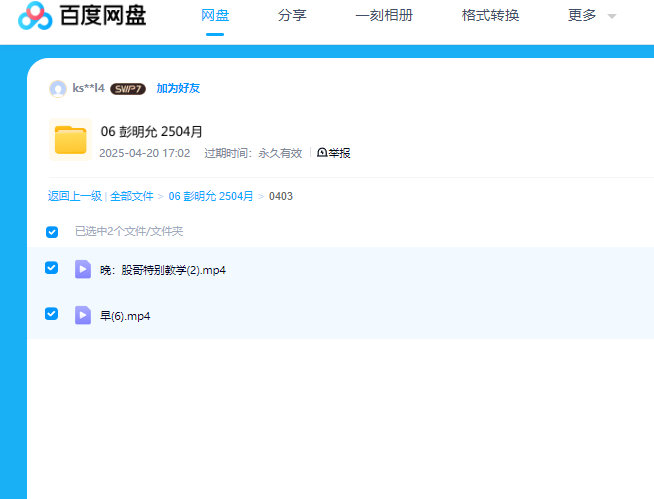The height and width of the screenshot is (499, 654).
Task: Open the 一刻相册 tab
Action: coord(384,16)
